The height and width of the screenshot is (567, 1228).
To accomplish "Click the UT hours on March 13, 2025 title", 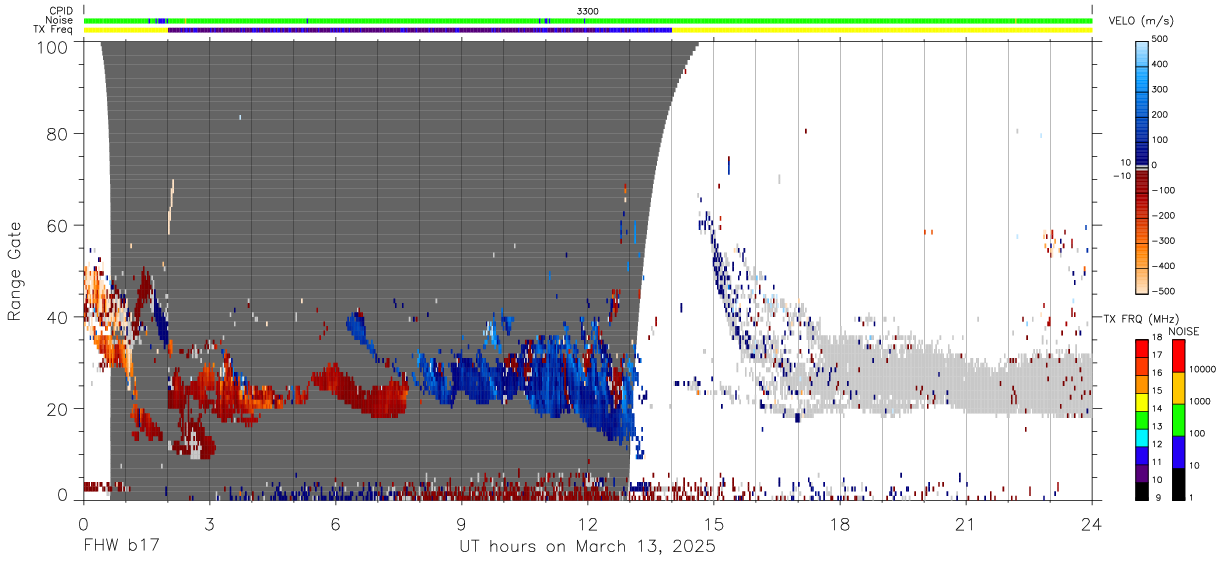I will click(x=587, y=548).
